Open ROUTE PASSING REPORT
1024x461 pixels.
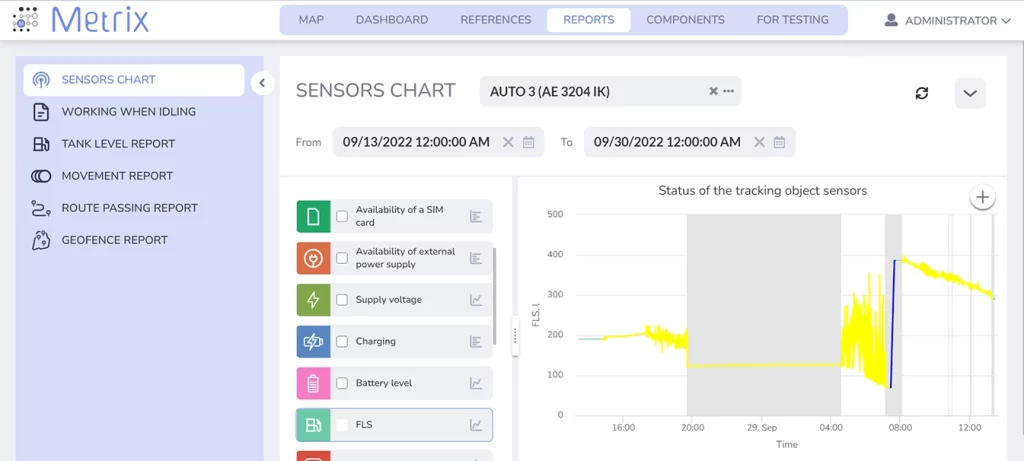click(129, 208)
